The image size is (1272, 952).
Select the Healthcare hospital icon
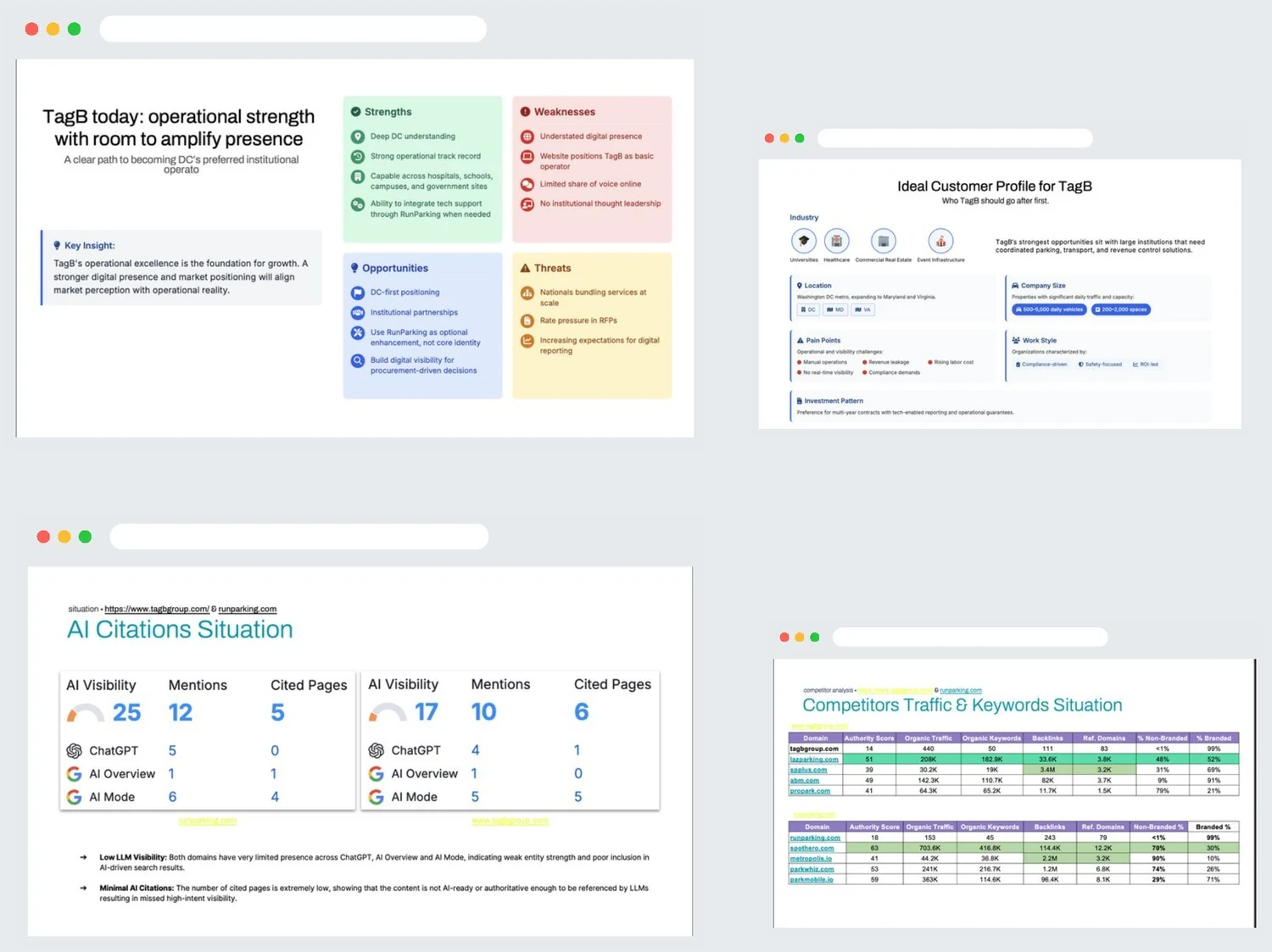pyautogui.click(x=836, y=241)
